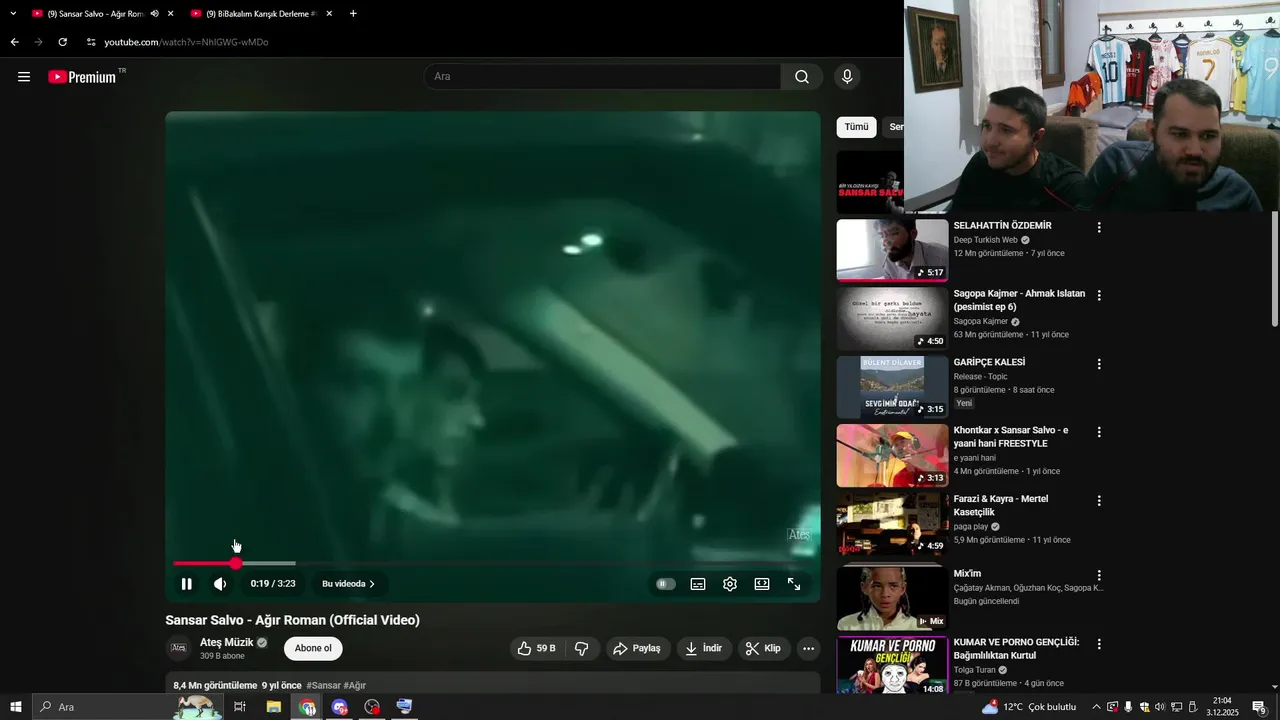This screenshot has width=1280, height=720.
Task: Open File Explorer from taskbar
Action: click(x=273, y=707)
